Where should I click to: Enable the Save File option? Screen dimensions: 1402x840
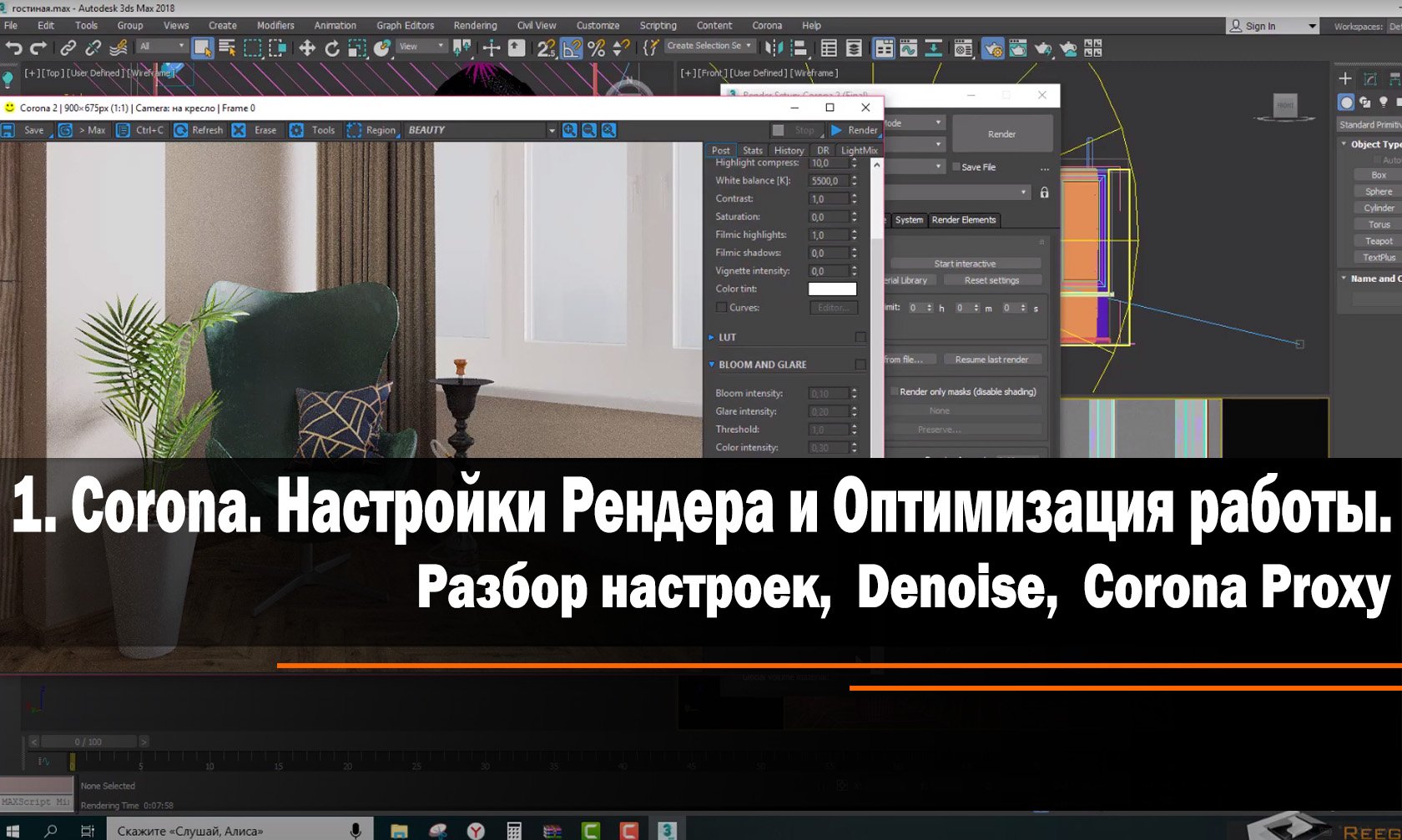click(955, 167)
